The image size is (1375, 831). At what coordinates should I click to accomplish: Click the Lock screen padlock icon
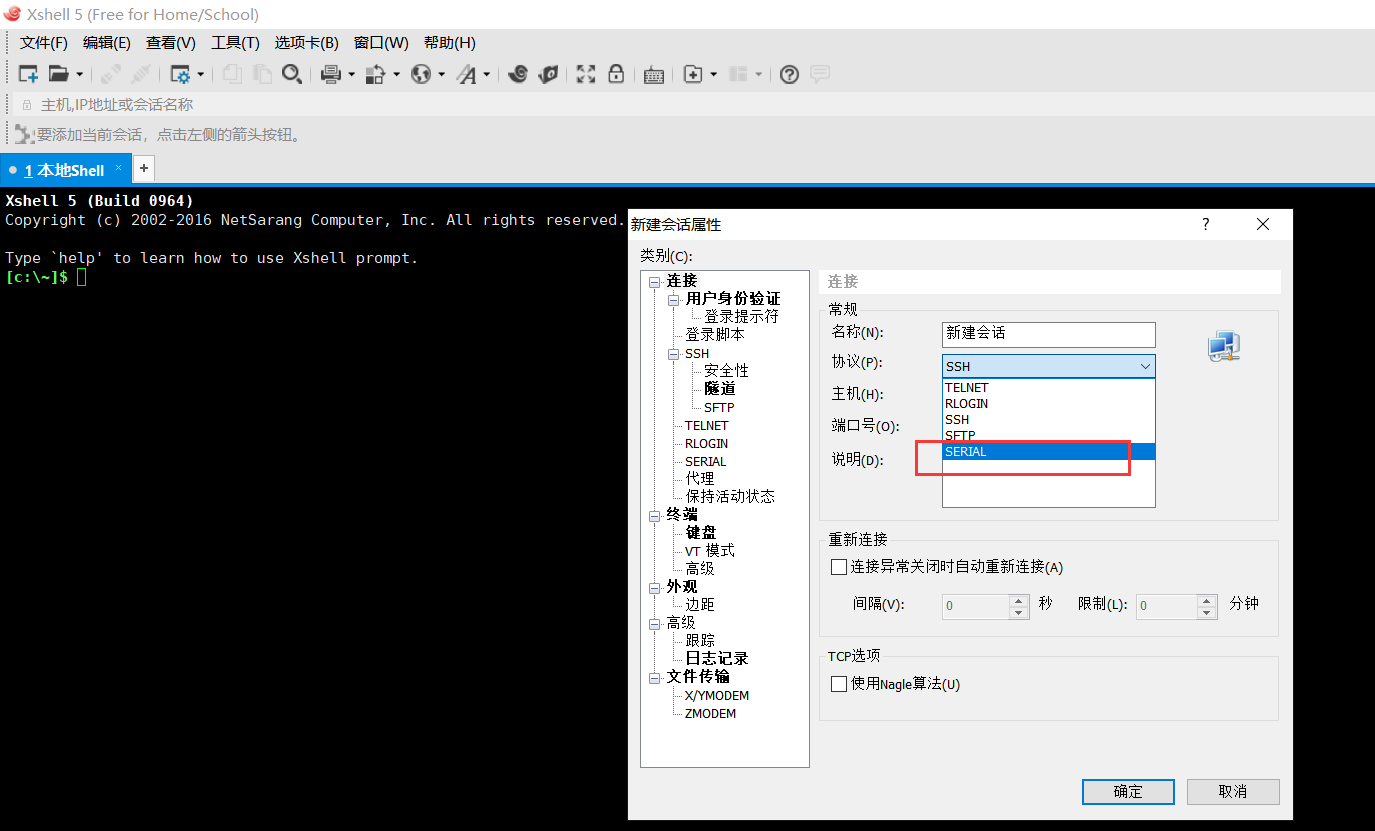(616, 74)
